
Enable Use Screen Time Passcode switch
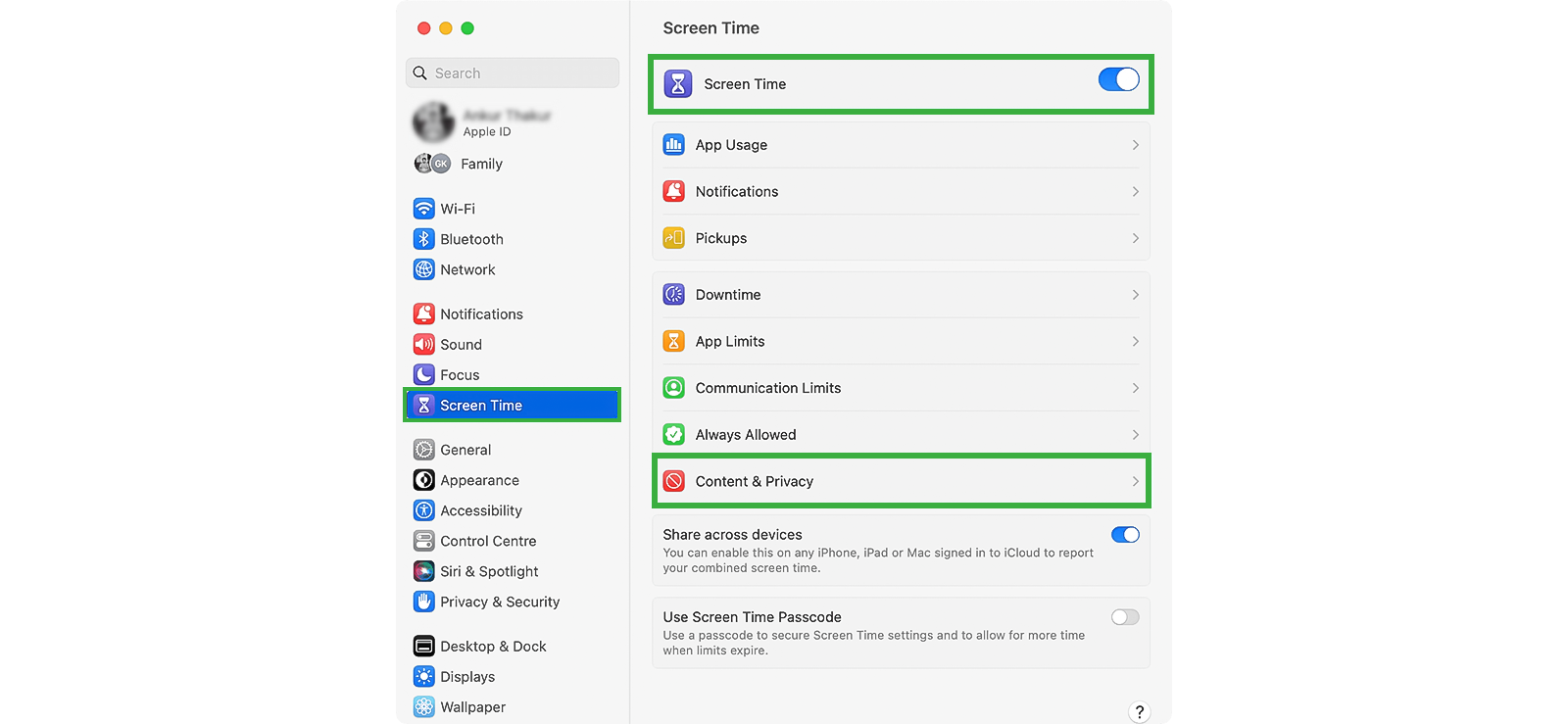[x=1125, y=617]
